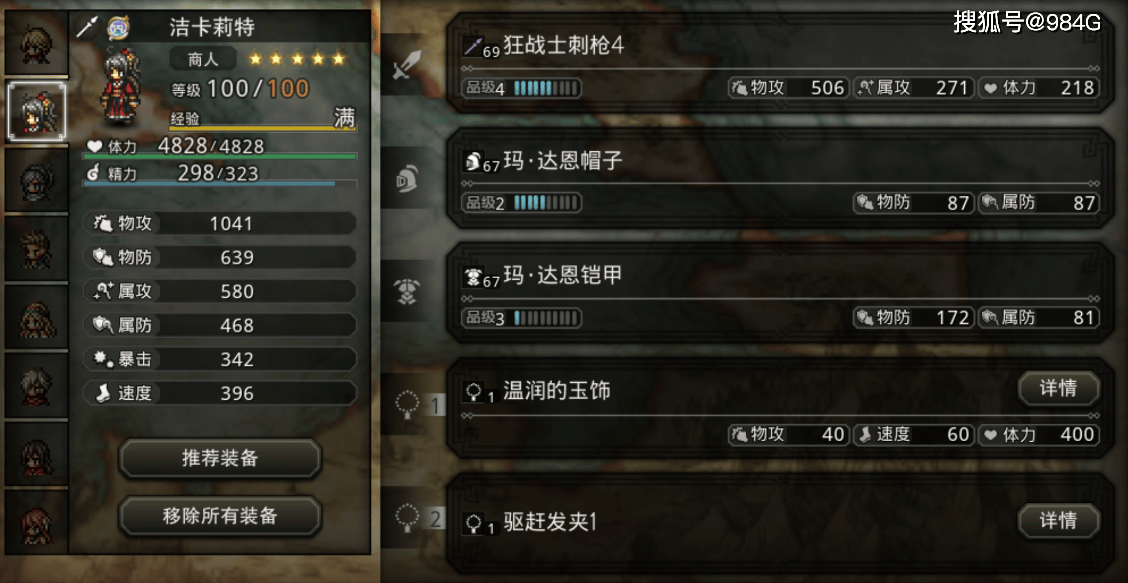Click the 移除所有装备 button

pyautogui.click(x=220, y=515)
